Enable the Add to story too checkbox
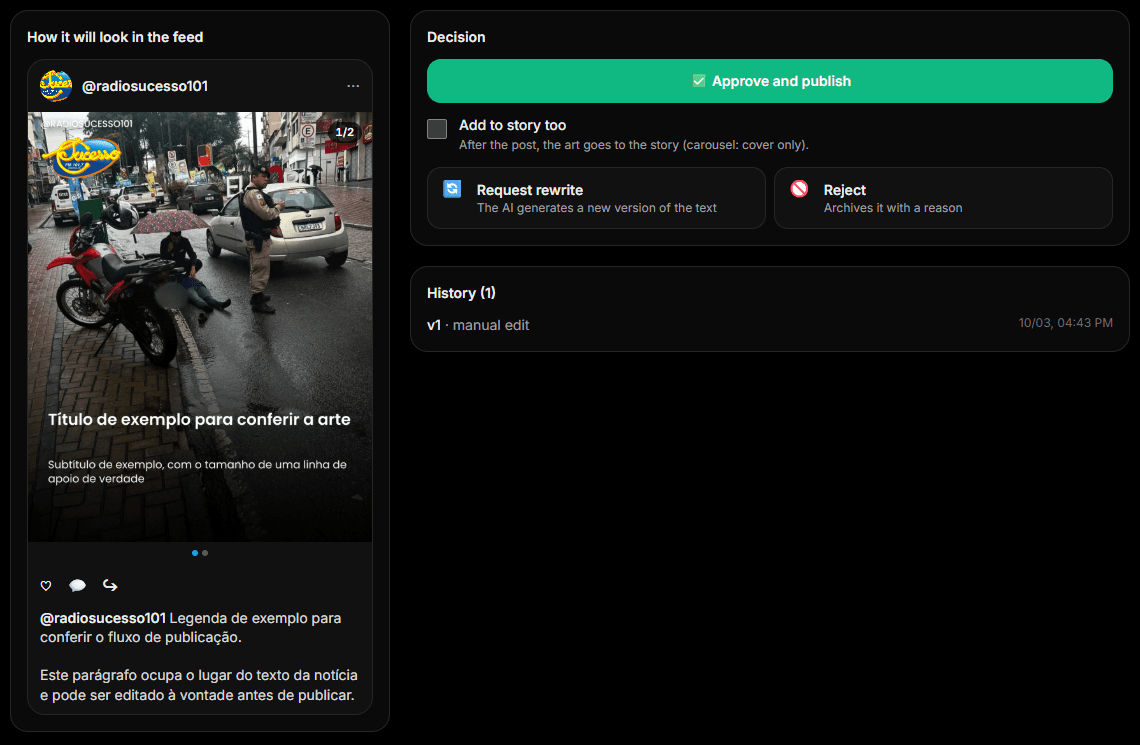 click(437, 129)
